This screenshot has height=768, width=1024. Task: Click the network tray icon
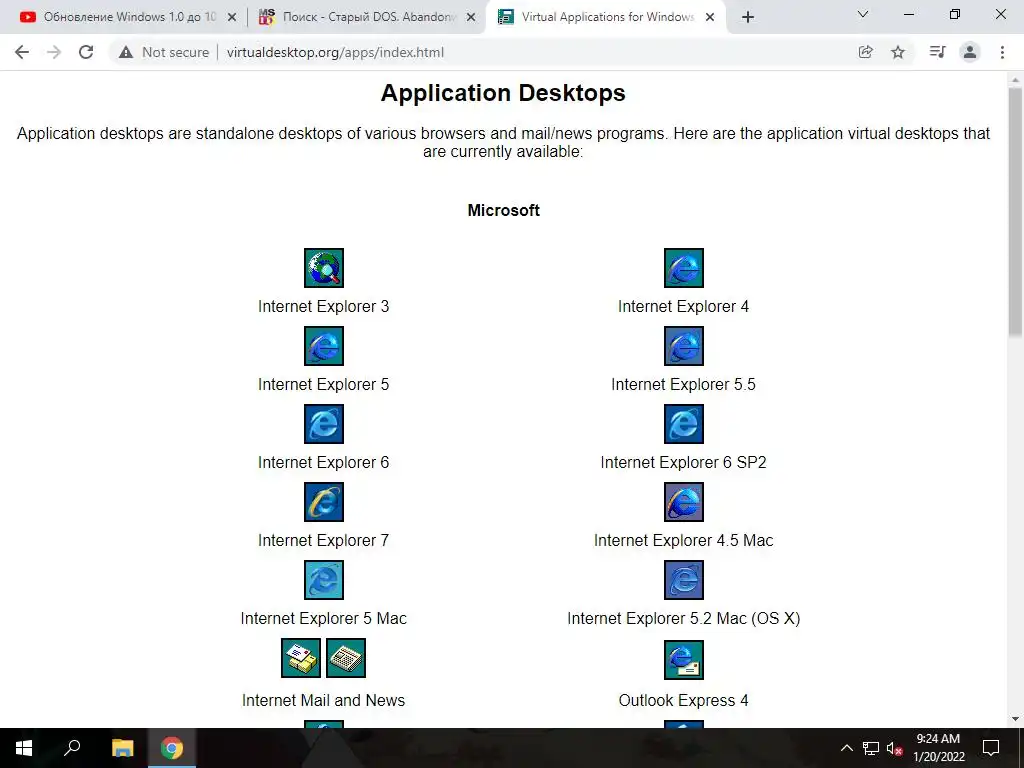pyautogui.click(x=871, y=748)
